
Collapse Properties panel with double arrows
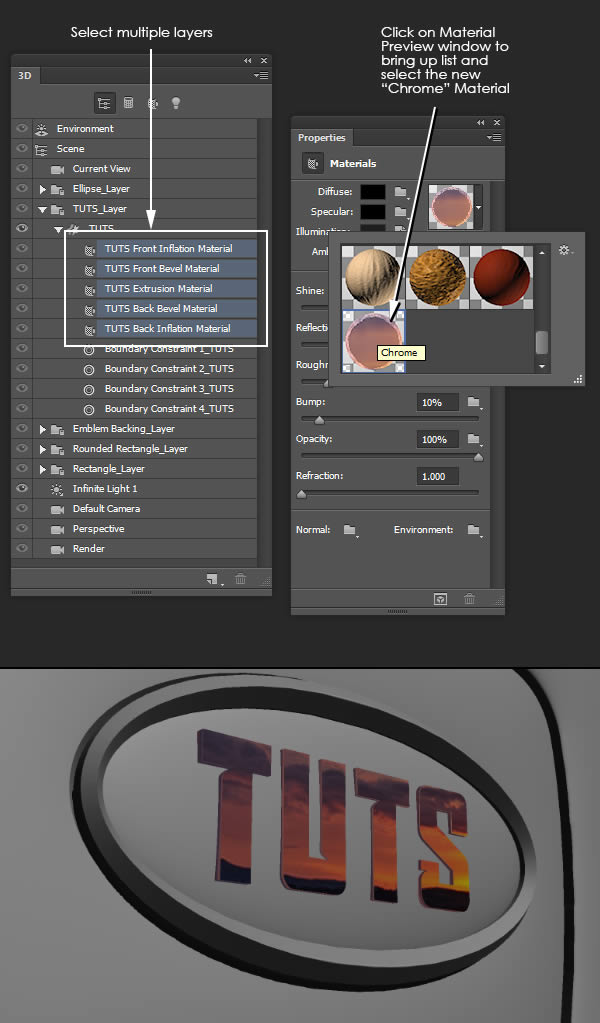tap(481, 122)
